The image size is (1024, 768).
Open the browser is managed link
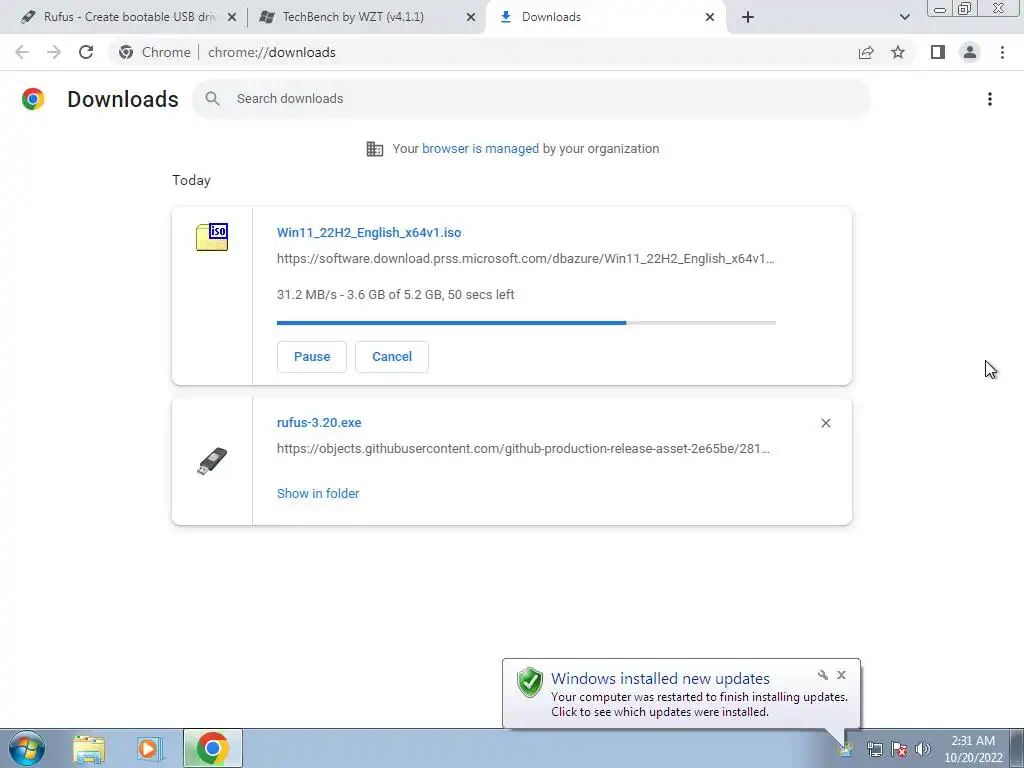pos(480,149)
